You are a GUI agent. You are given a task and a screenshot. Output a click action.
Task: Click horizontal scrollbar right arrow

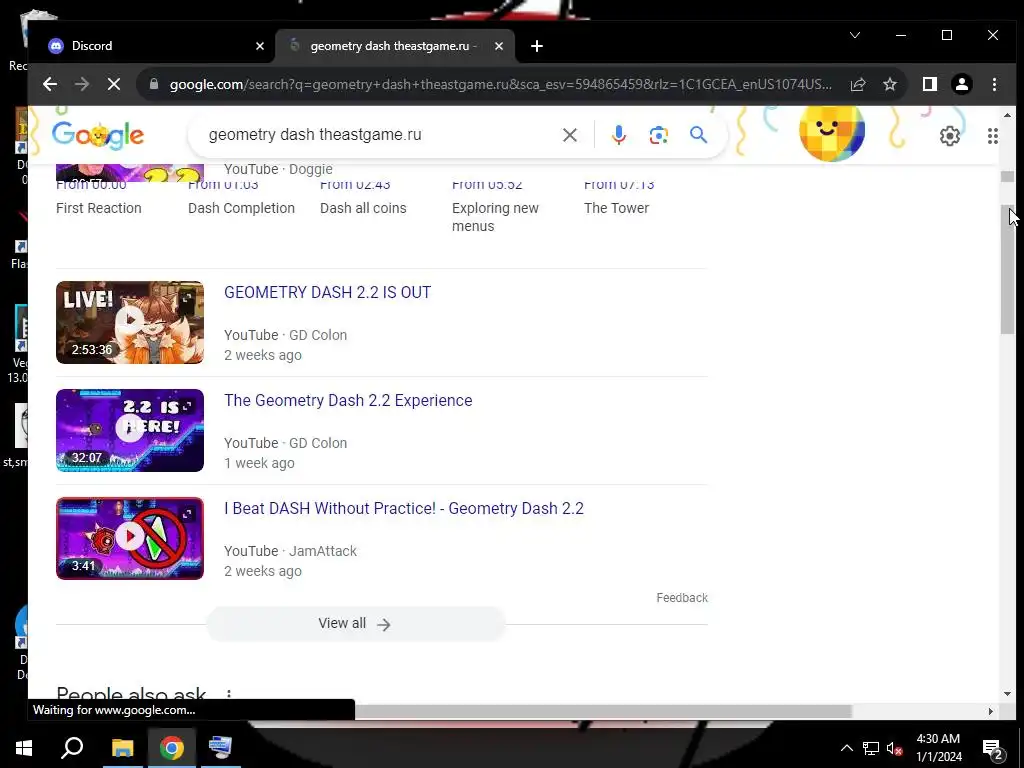(990, 711)
